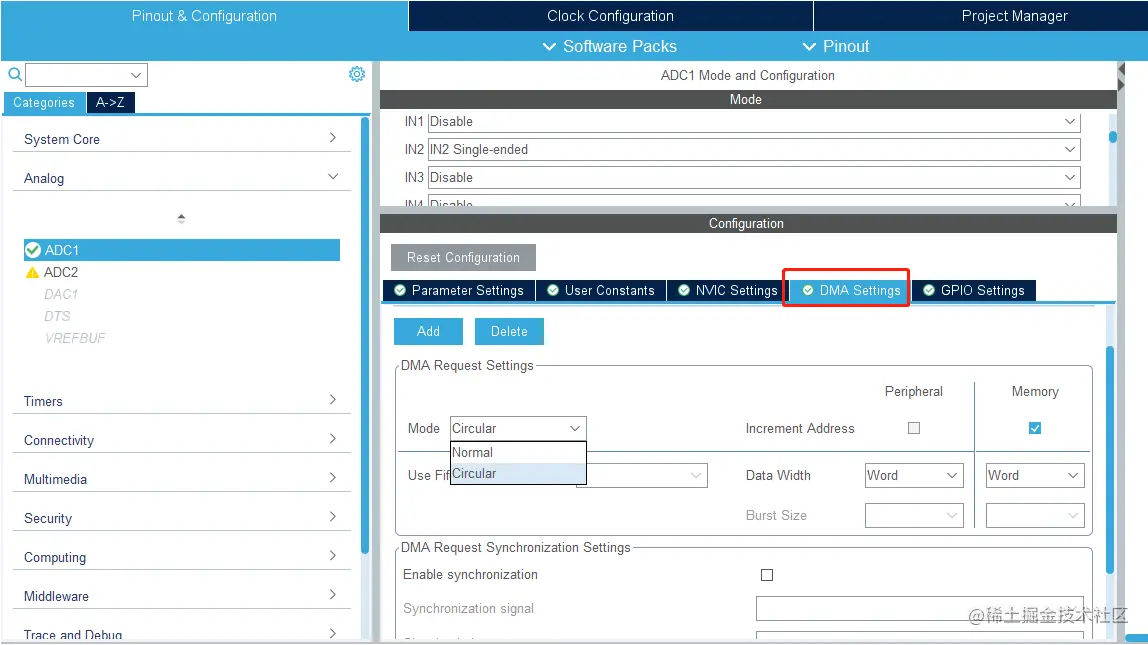Switch to Pinout & Configuration tab
1148x645 pixels.
click(x=204, y=15)
